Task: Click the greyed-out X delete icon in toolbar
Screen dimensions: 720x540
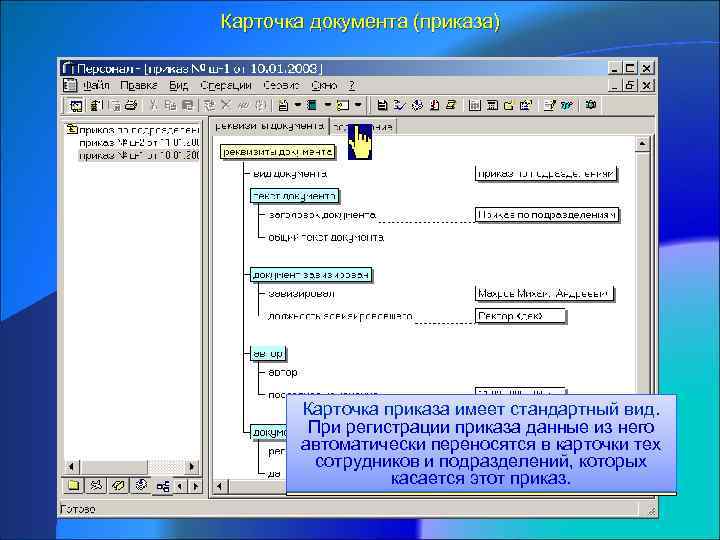Action: click(x=225, y=106)
